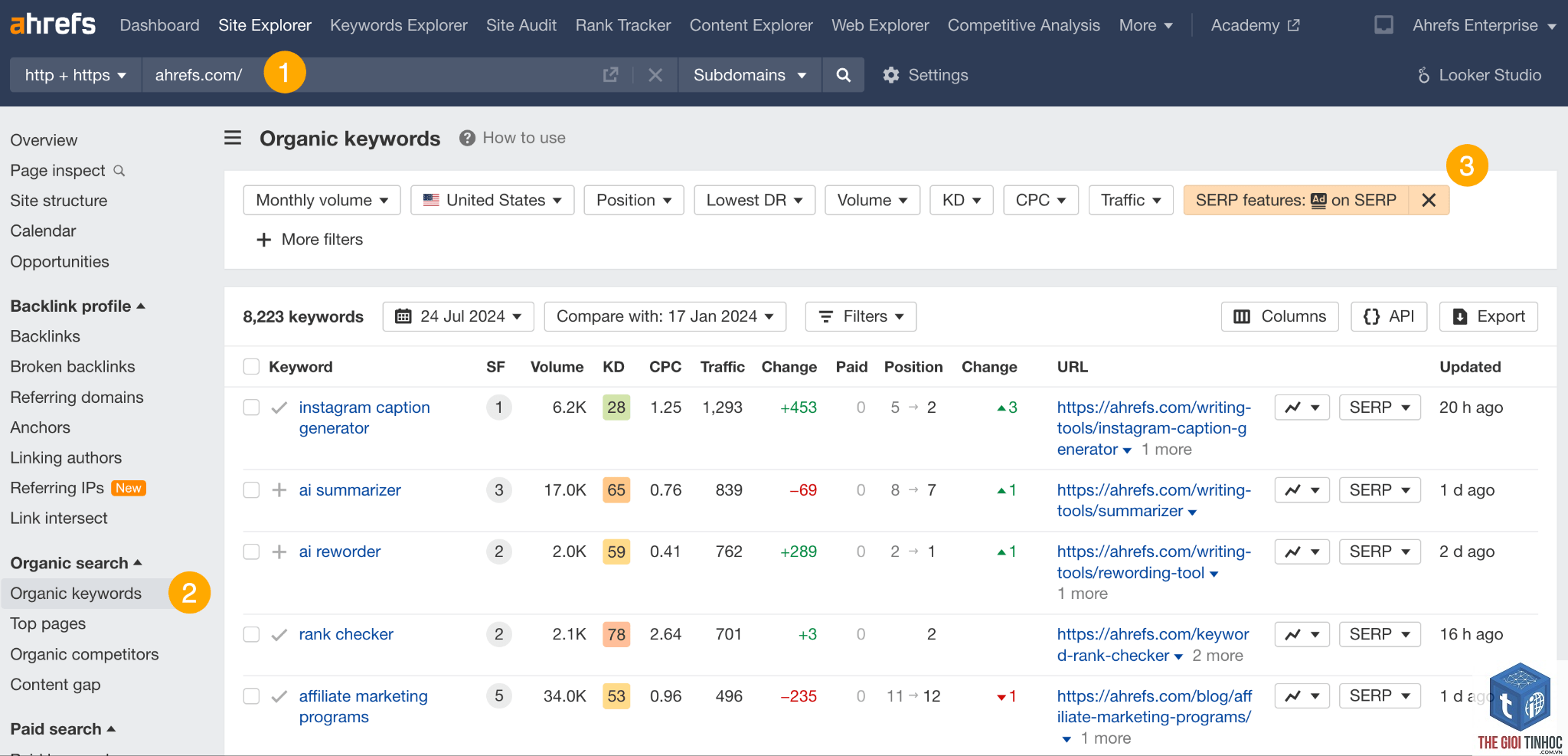Open Subdomains mode dropdown
Image resolution: width=1568 pixels, height=756 pixels.
coord(750,75)
